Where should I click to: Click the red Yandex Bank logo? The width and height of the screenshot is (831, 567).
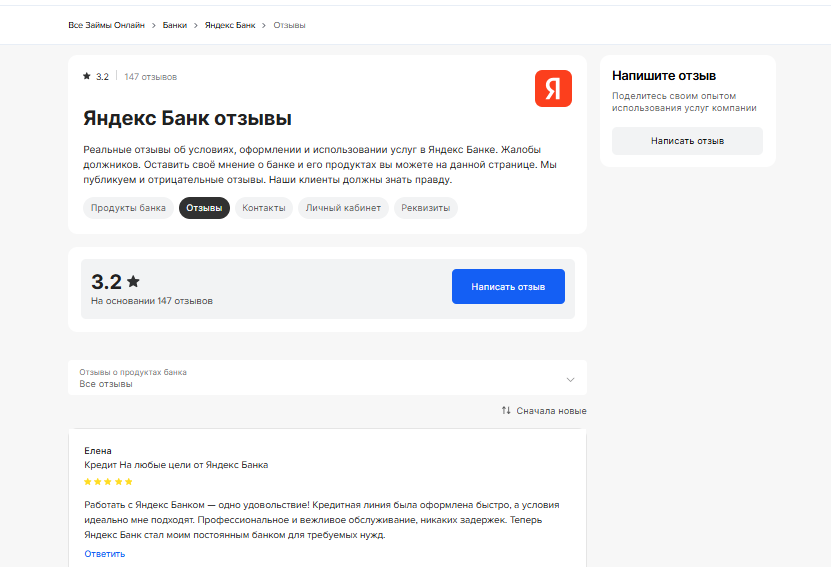tap(553, 88)
